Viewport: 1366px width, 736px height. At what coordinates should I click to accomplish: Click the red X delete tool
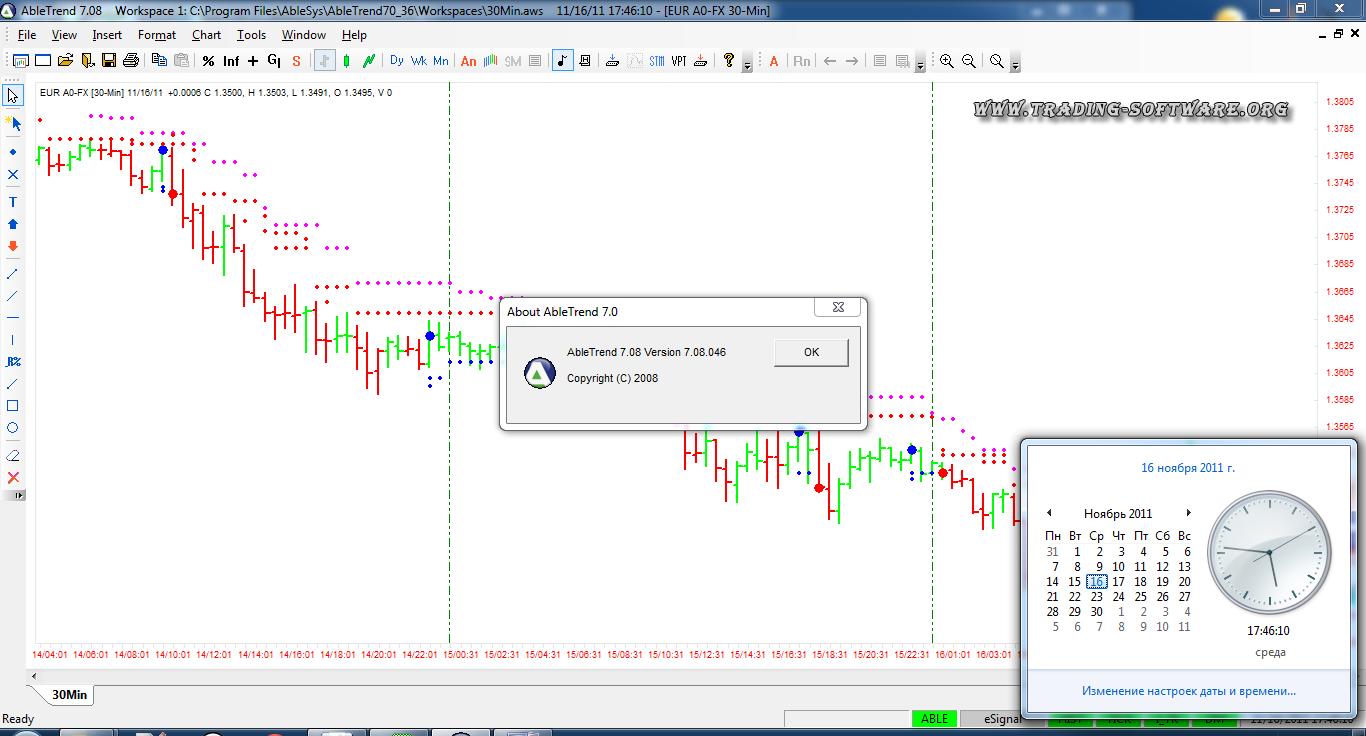[13, 477]
